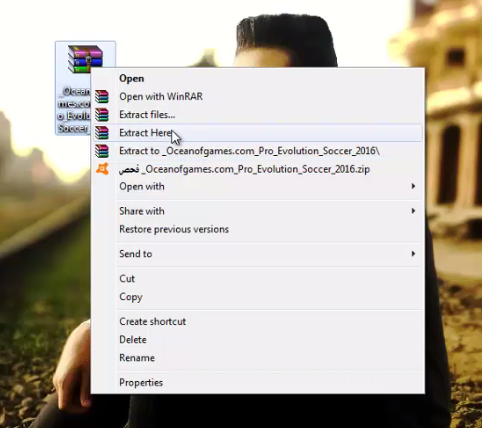Click the Avast antivirus scan icon
This screenshot has height=428, width=482.
click(x=102, y=169)
